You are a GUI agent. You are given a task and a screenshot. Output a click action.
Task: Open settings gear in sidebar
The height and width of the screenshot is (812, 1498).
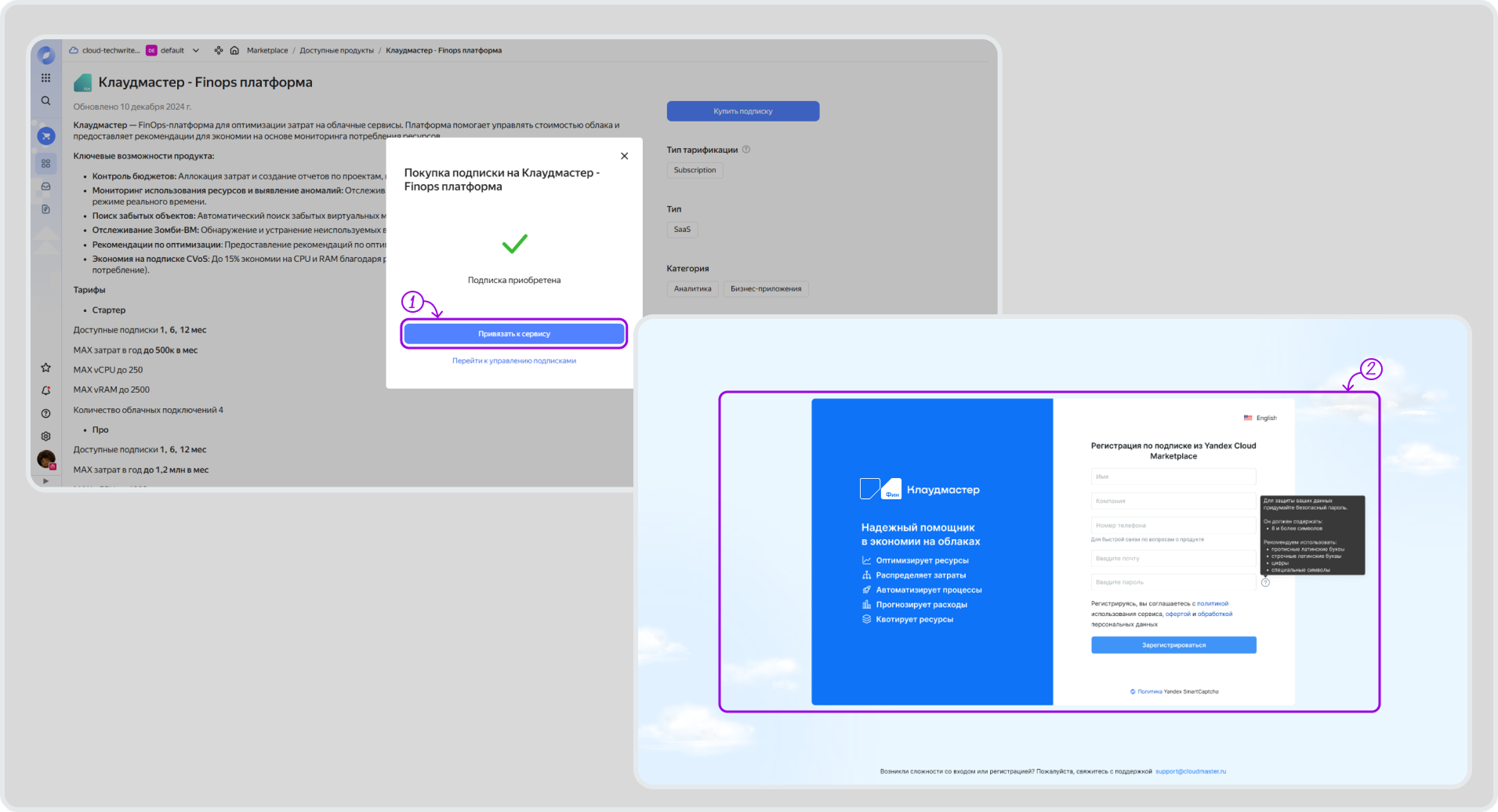point(45,436)
